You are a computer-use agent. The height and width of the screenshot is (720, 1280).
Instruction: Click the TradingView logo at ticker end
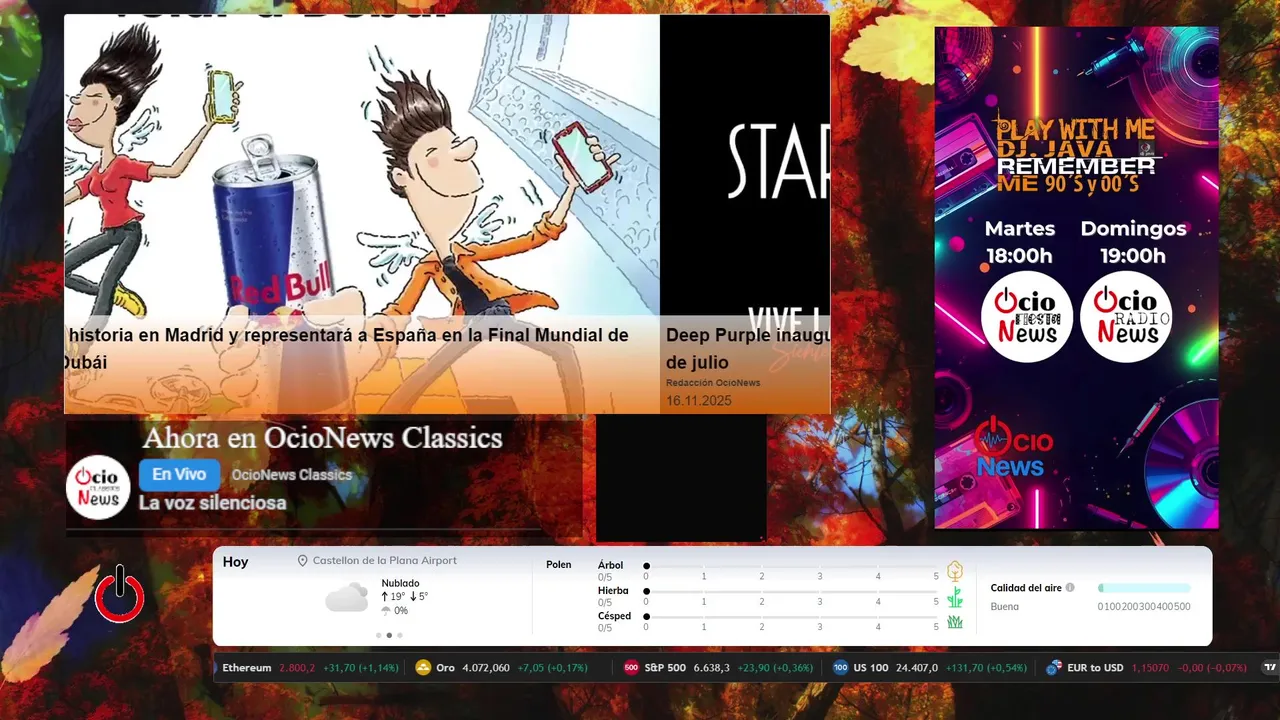(x=1270, y=667)
